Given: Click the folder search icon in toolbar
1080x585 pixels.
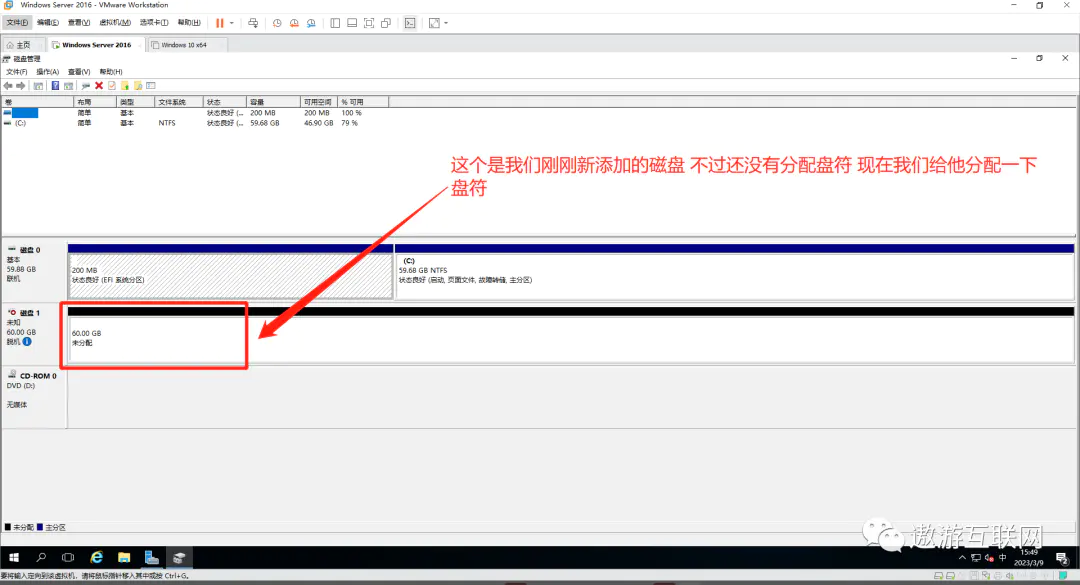Looking at the screenshot, I should click(x=138, y=86).
